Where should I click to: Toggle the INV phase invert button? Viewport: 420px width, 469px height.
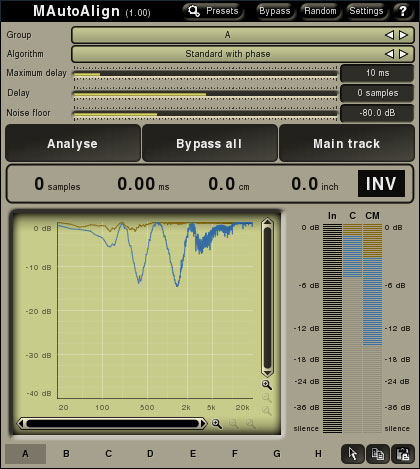(381, 184)
